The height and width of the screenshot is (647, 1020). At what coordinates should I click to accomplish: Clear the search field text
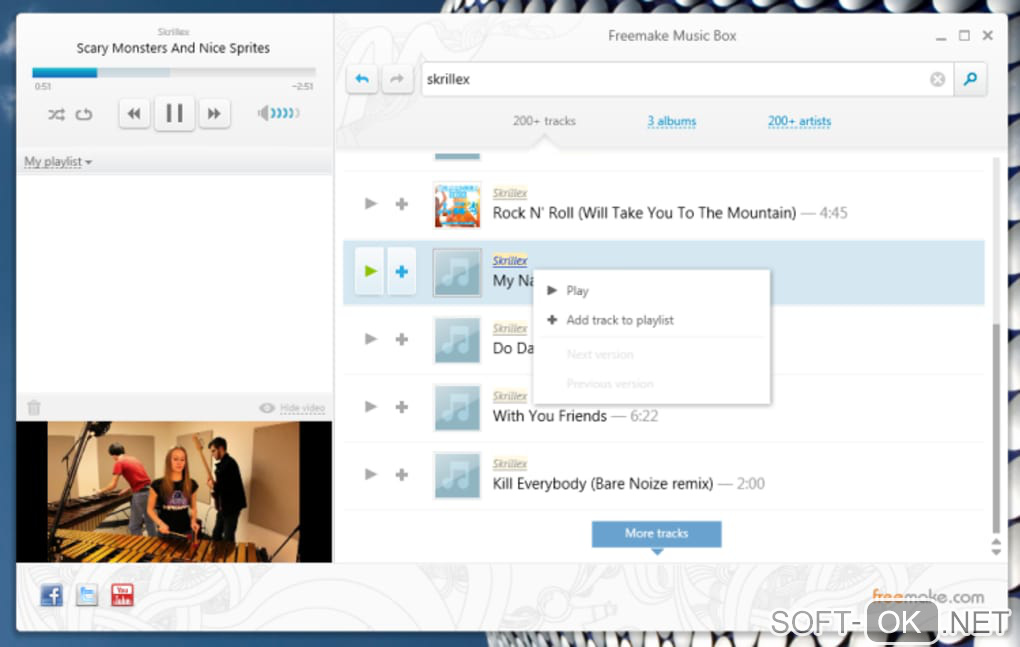pos(937,79)
